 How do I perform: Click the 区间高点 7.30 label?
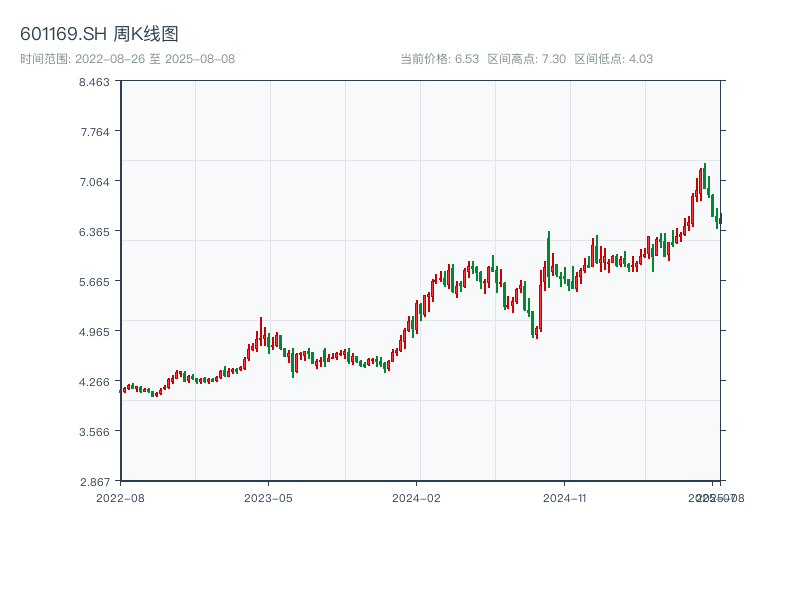click(x=526, y=59)
